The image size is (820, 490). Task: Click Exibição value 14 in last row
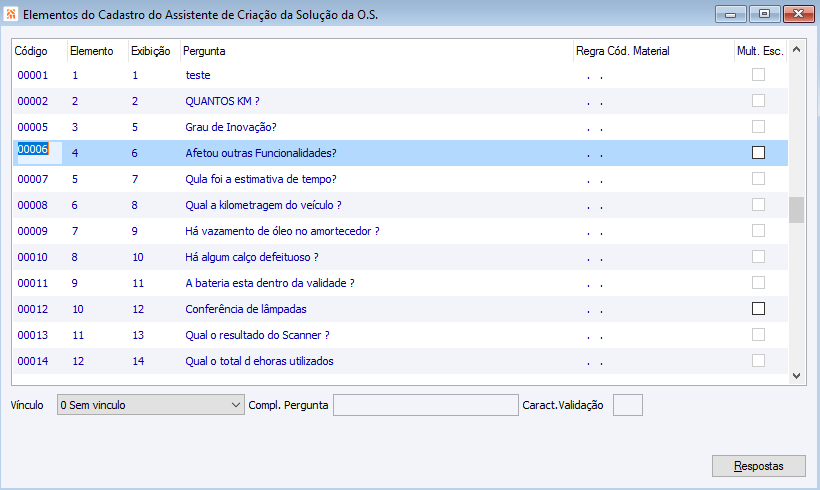pyautogui.click(x=138, y=361)
